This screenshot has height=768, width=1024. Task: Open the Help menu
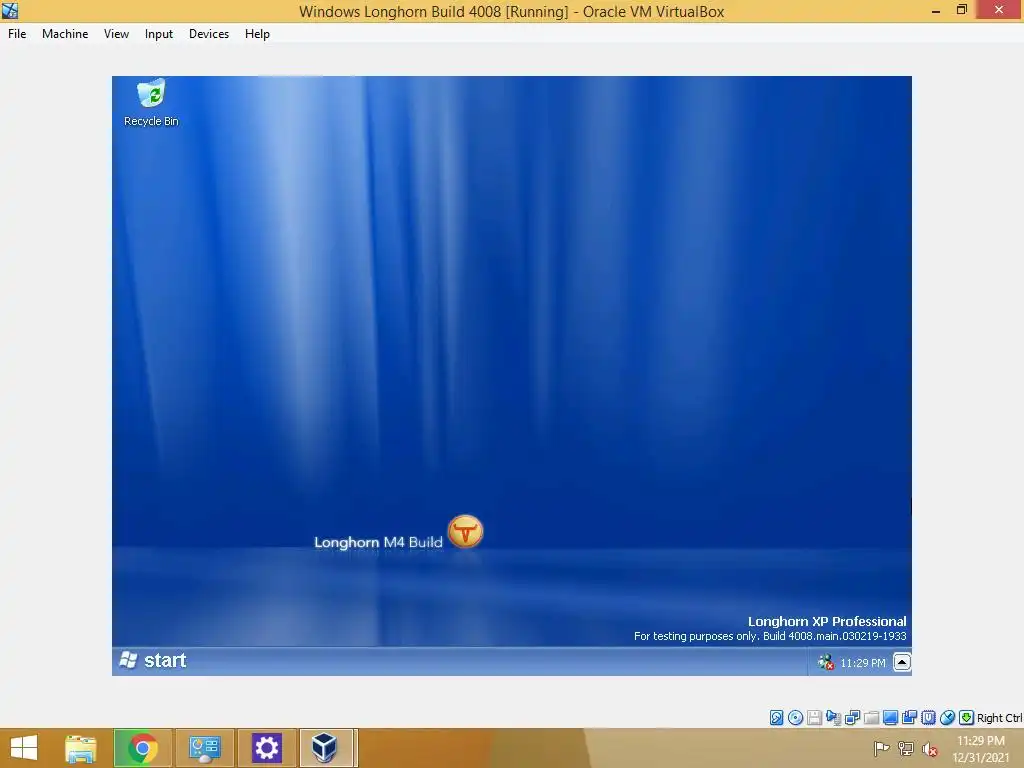click(x=257, y=34)
